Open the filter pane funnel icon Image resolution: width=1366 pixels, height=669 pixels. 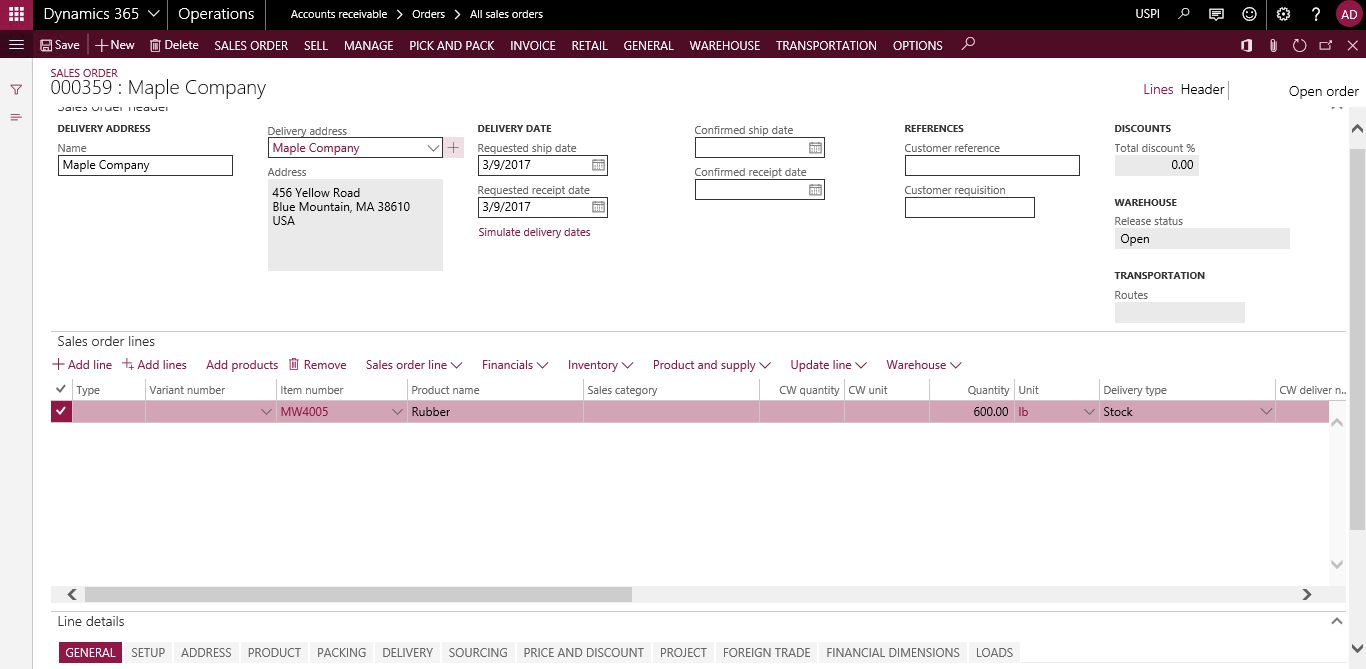[x=16, y=88]
